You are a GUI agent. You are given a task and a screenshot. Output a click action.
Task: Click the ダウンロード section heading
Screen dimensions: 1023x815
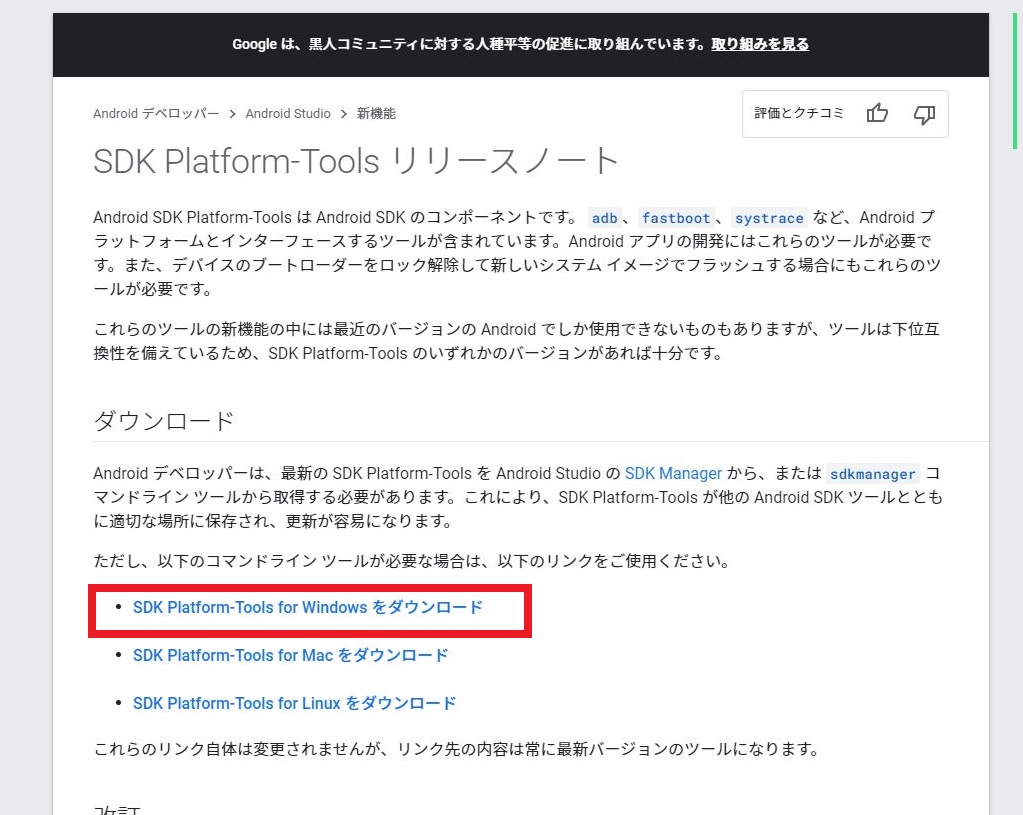164,421
